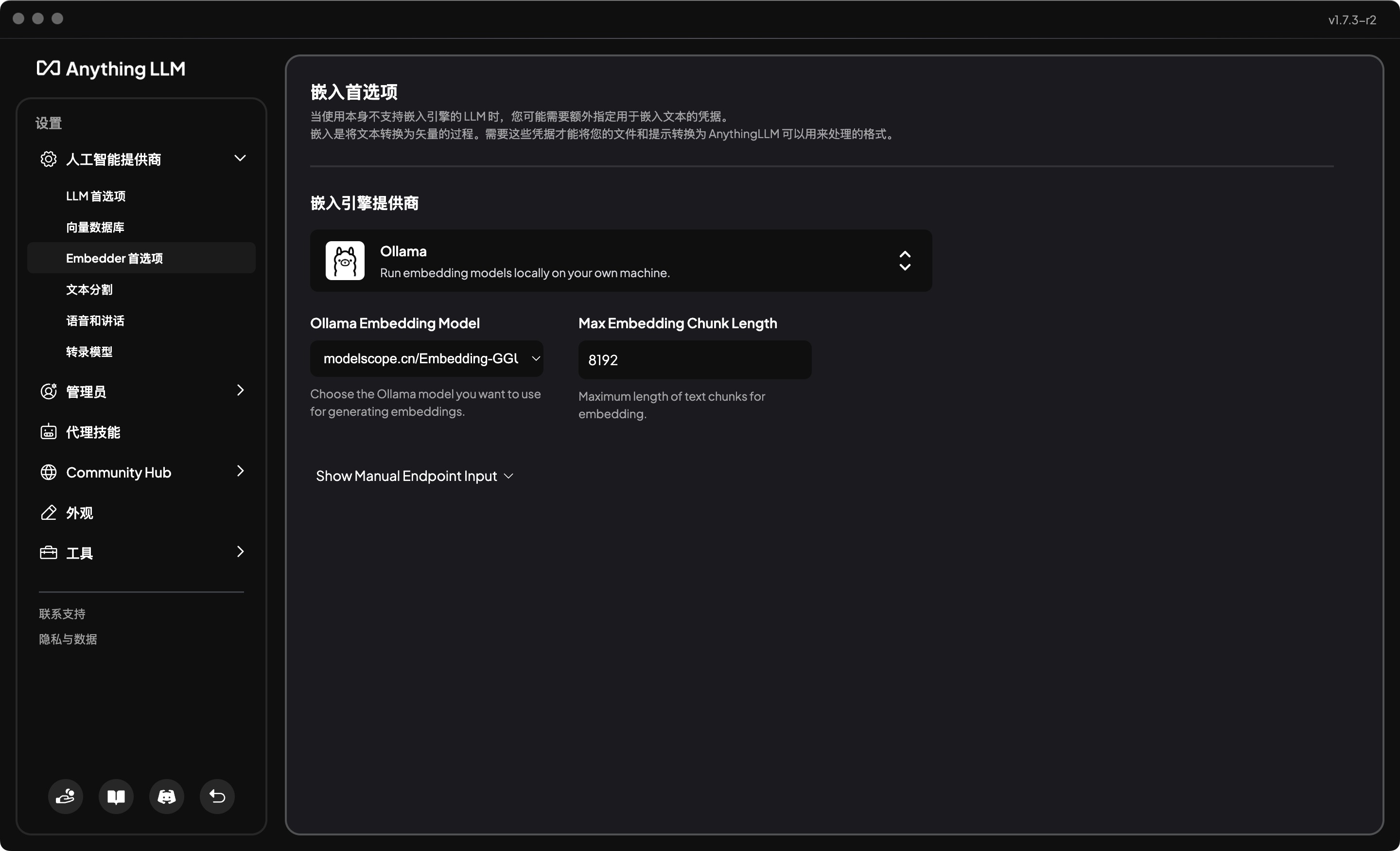Click the Max Embedding Chunk Length label
1400x851 pixels.
point(678,323)
